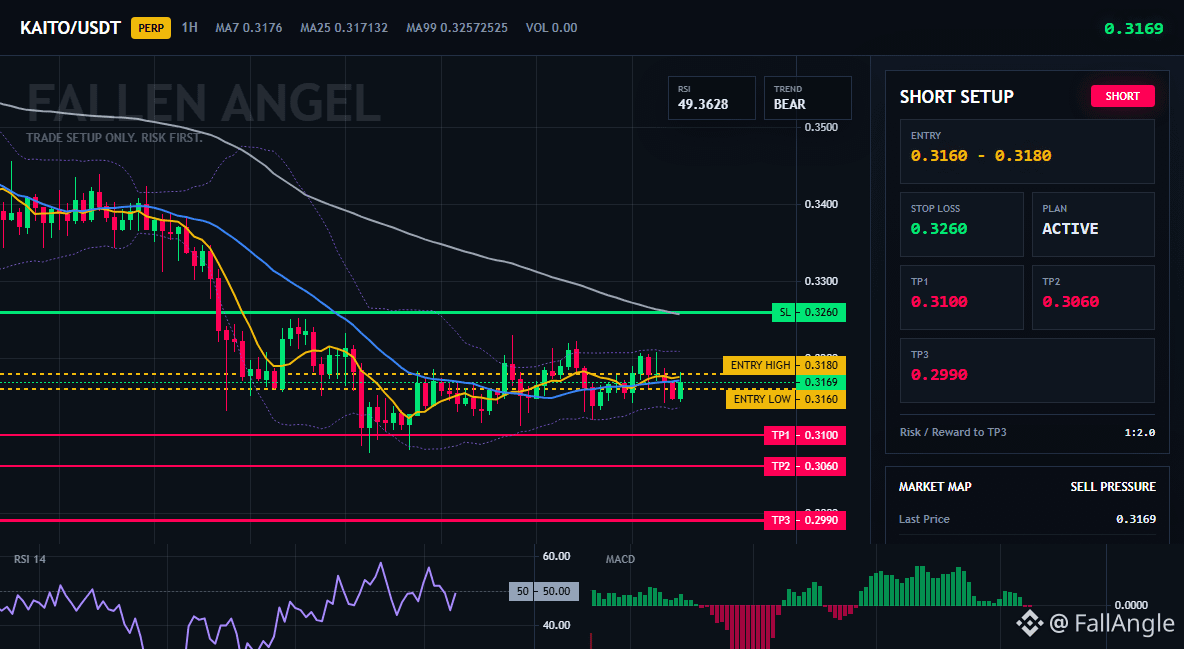Click the VOL 0.00 readout

pos(551,28)
